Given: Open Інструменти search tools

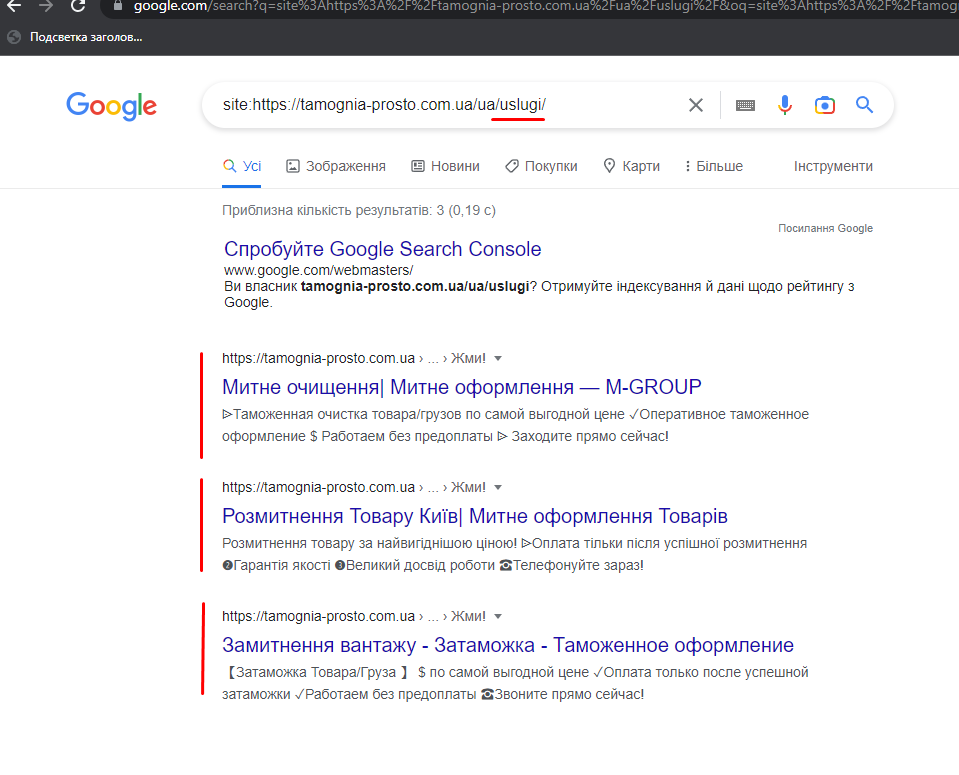Looking at the screenshot, I should click(x=833, y=166).
